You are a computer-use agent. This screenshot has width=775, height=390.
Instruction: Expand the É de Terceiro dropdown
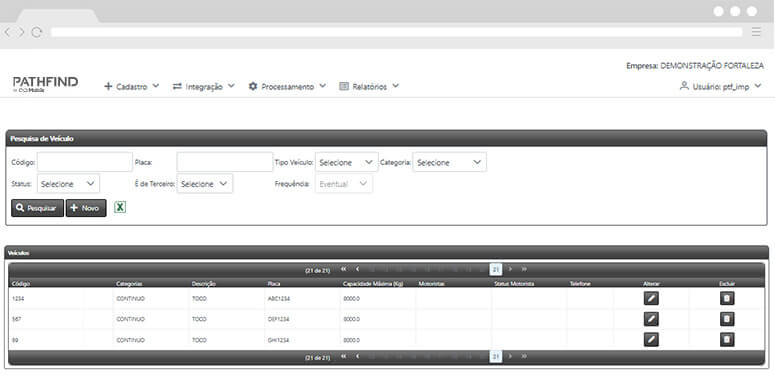click(205, 183)
